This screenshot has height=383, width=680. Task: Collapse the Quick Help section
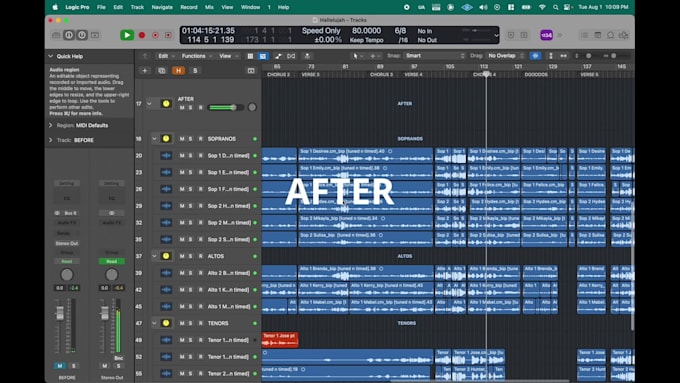point(51,56)
